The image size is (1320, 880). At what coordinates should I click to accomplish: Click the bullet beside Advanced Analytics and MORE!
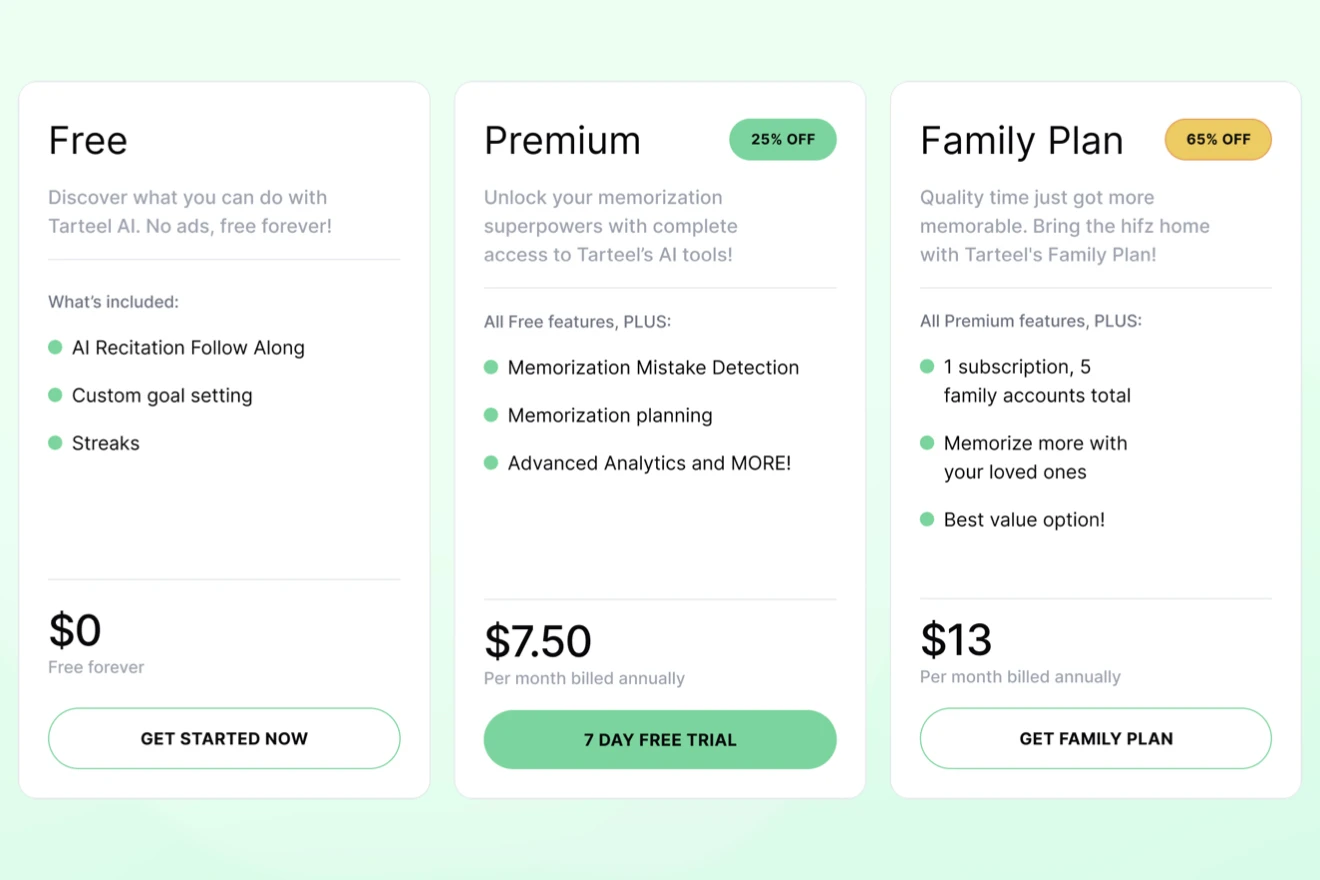(x=491, y=463)
